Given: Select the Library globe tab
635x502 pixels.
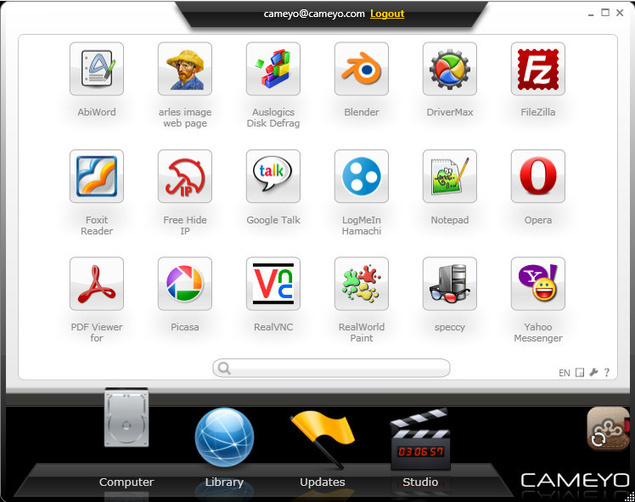Looking at the screenshot, I should click(224, 440).
